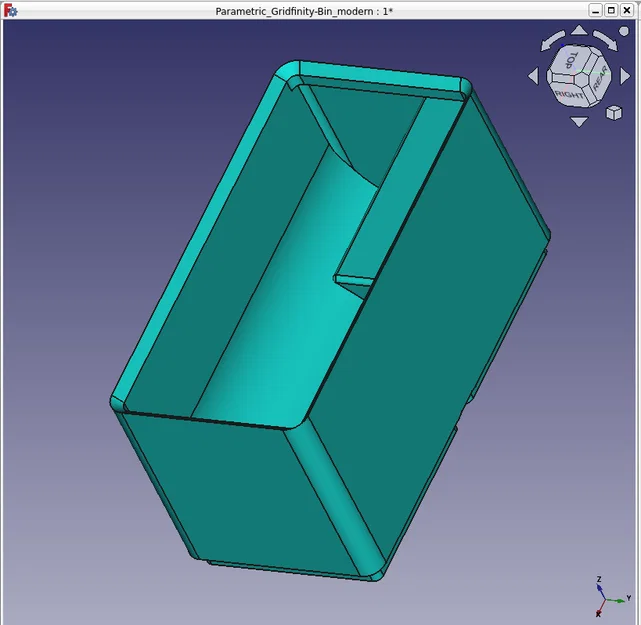Minimize the Parametric_Gridfinity-Bin_modern window
This screenshot has width=641, height=625.
click(x=595, y=11)
